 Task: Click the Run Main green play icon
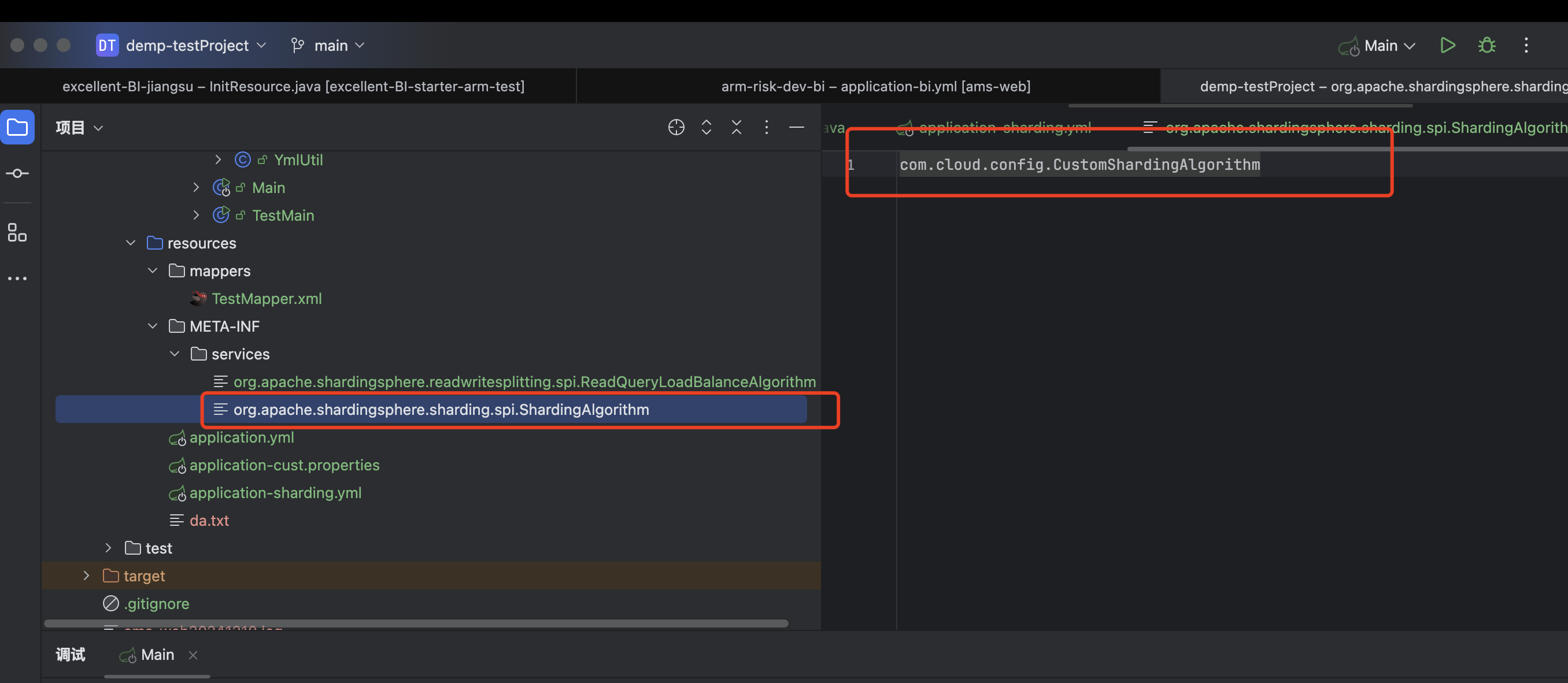point(1448,46)
